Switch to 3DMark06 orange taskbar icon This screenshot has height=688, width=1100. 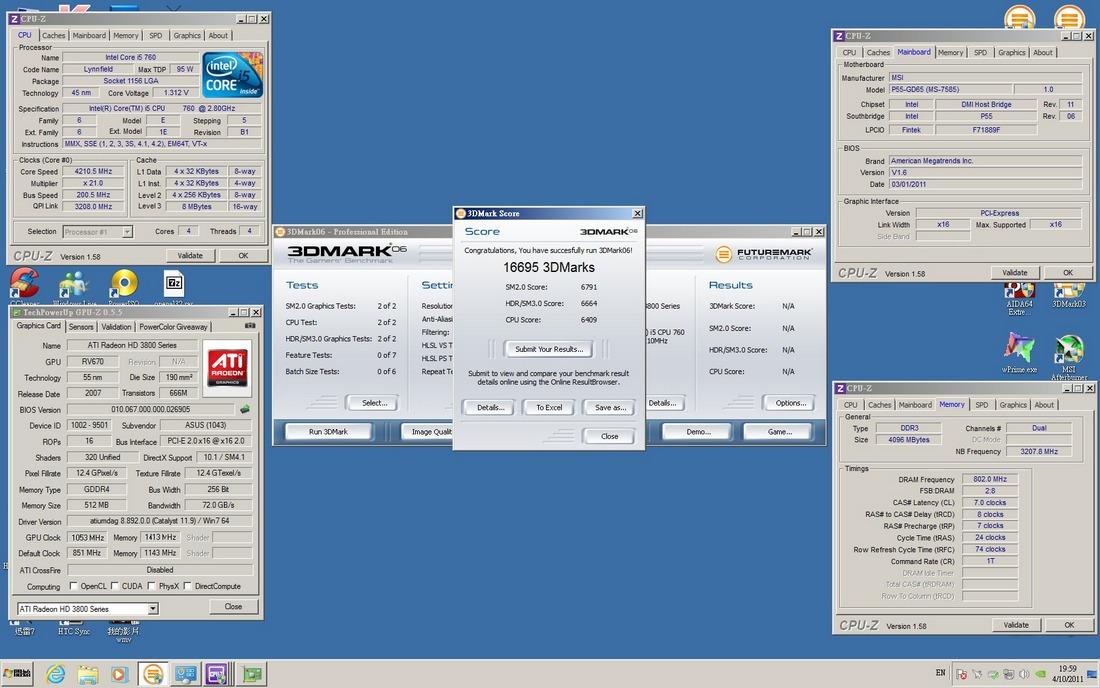coord(152,675)
